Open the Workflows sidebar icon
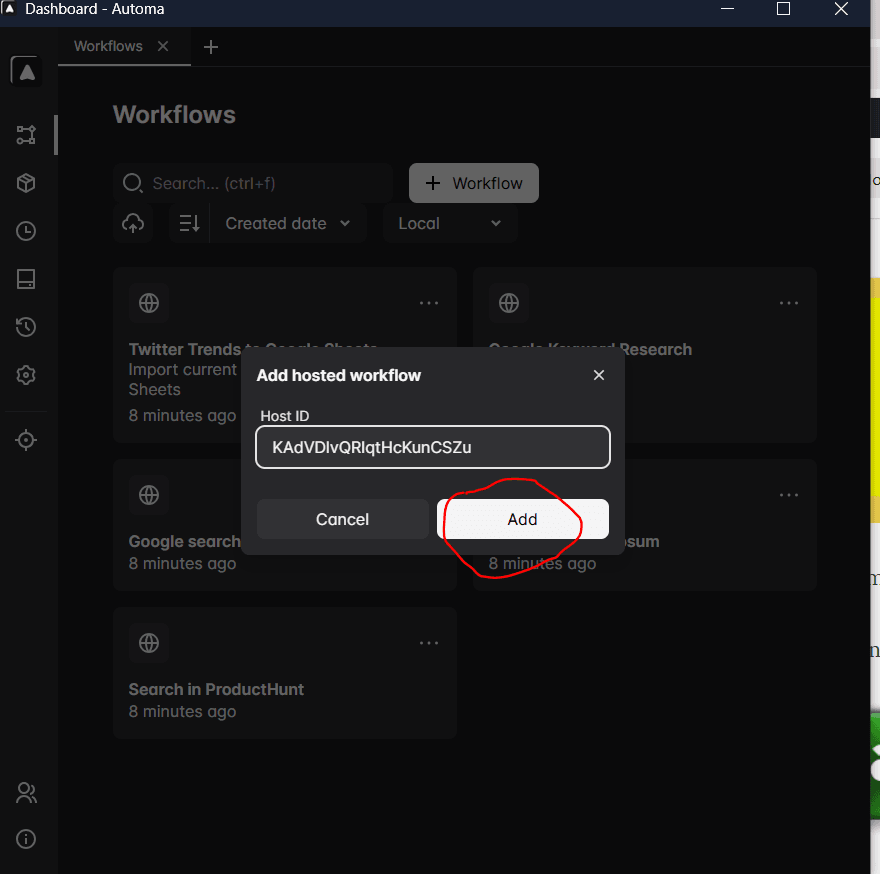The image size is (880, 874). click(26, 135)
